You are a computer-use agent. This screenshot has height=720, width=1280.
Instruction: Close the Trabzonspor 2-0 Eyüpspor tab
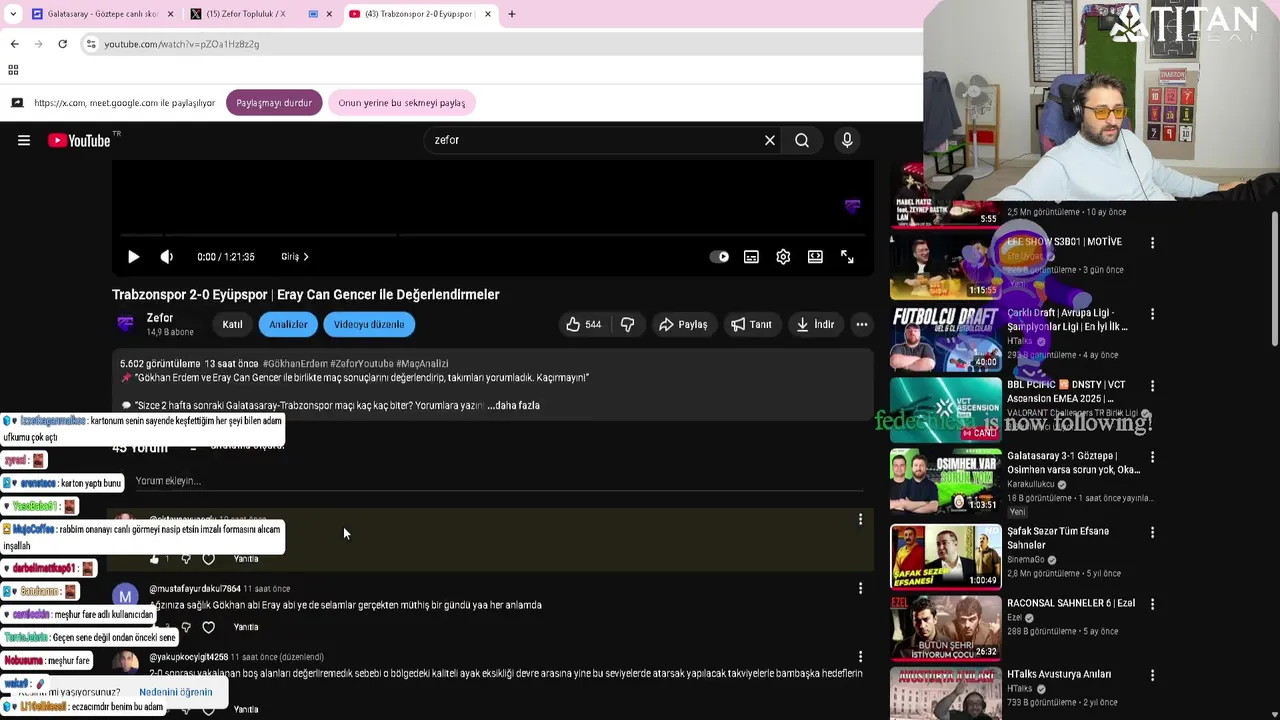click(488, 14)
